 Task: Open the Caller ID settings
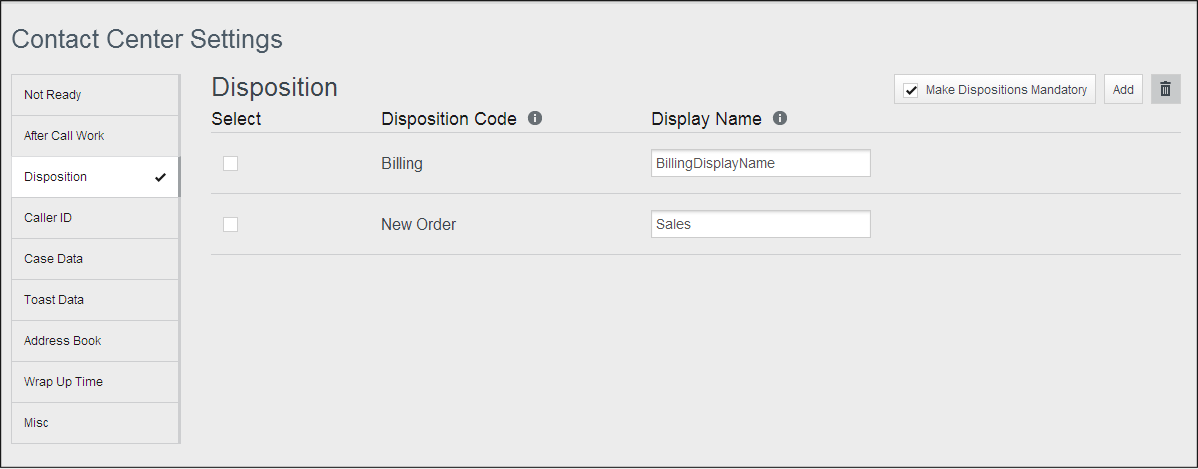tap(95, 218)
